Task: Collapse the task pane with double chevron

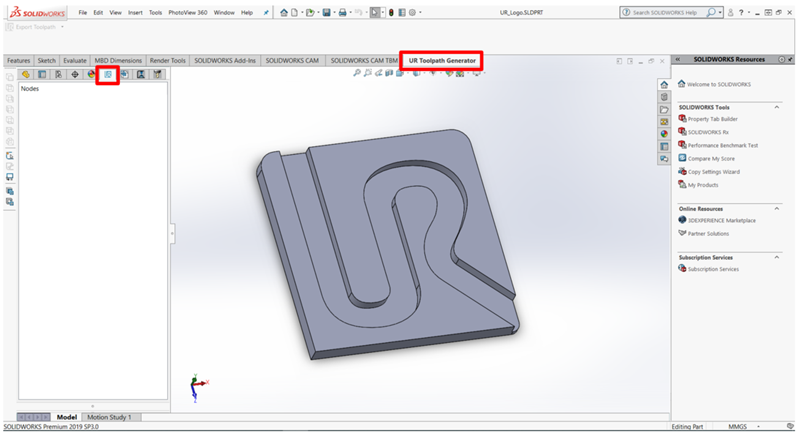Action: 678,60
